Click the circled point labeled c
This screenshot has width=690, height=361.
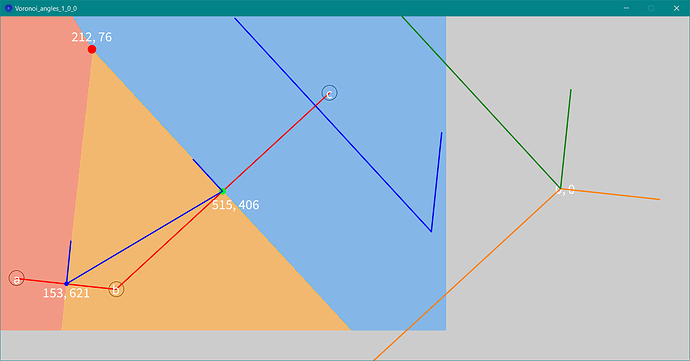pos(329,93)
